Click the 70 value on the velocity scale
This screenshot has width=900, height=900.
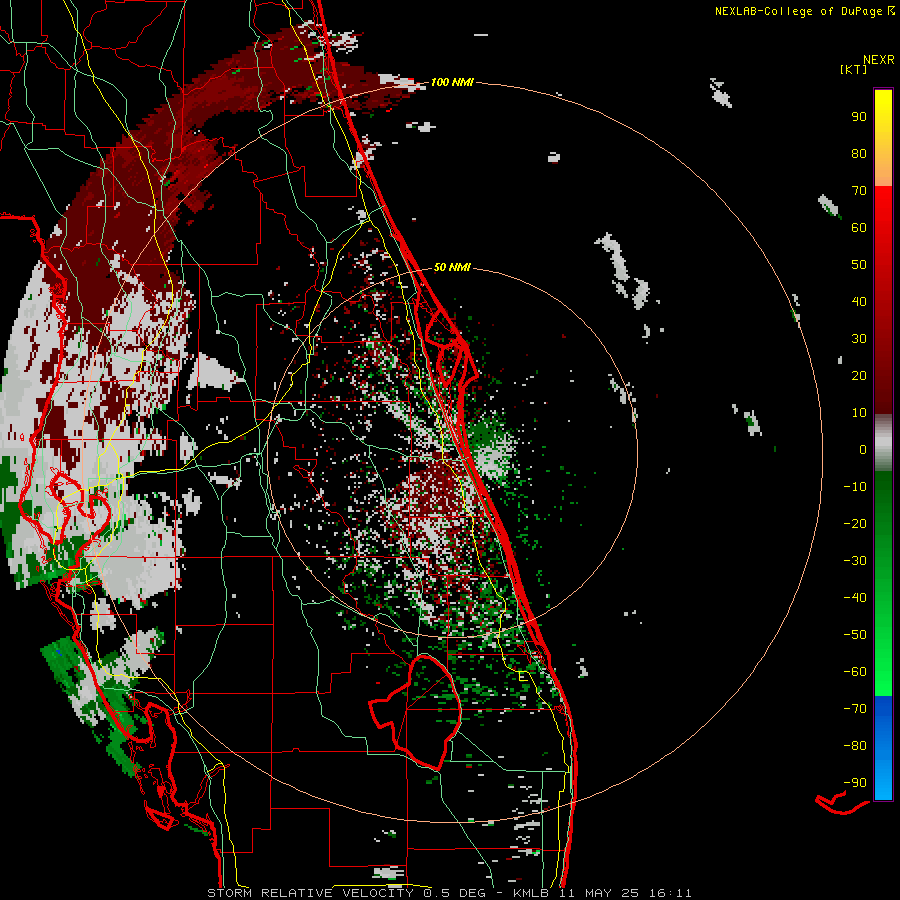[859, 191]
